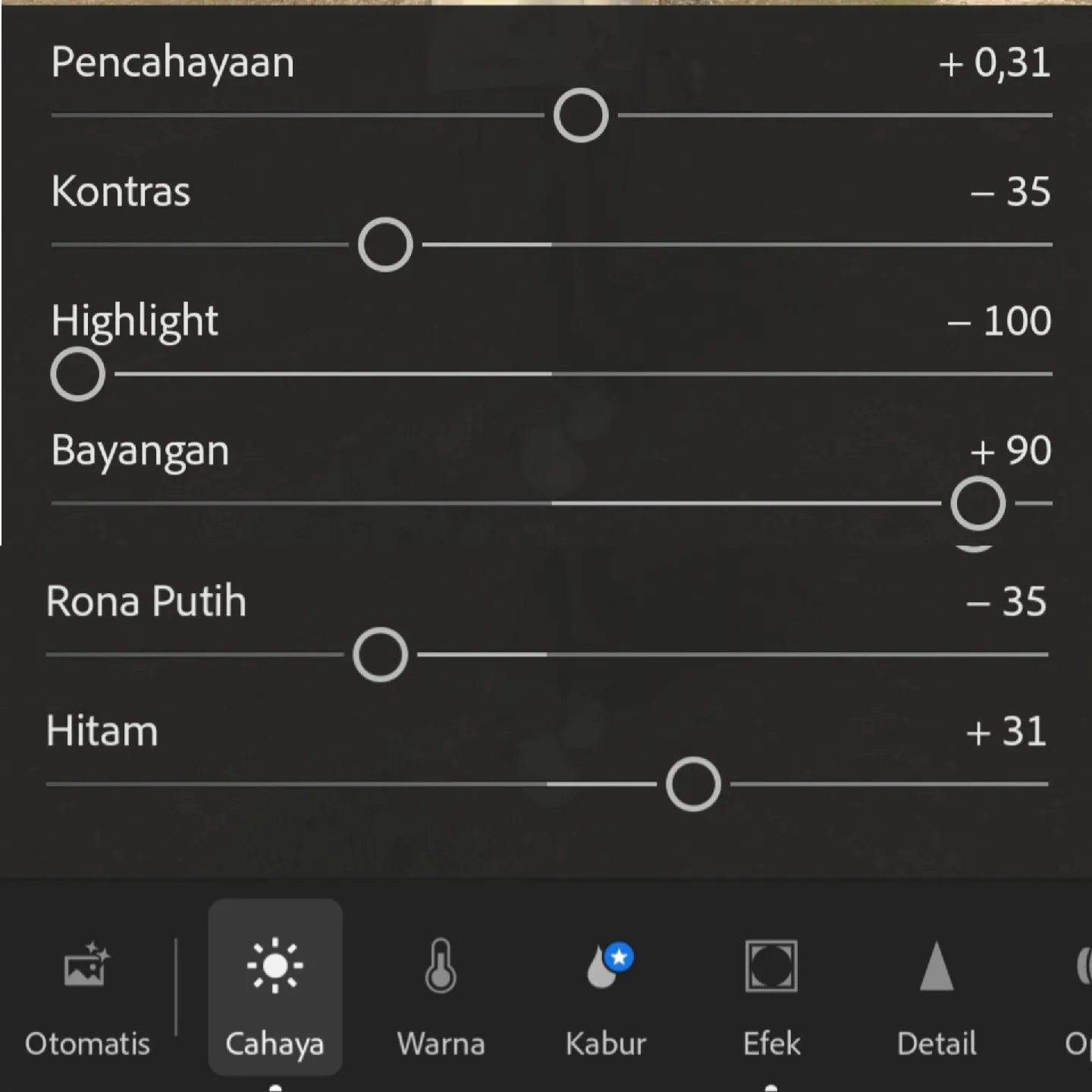This screenshot has width=1092, height=1092.
Task: Click the Bayangan slider handle
Action: coord(978,504)
